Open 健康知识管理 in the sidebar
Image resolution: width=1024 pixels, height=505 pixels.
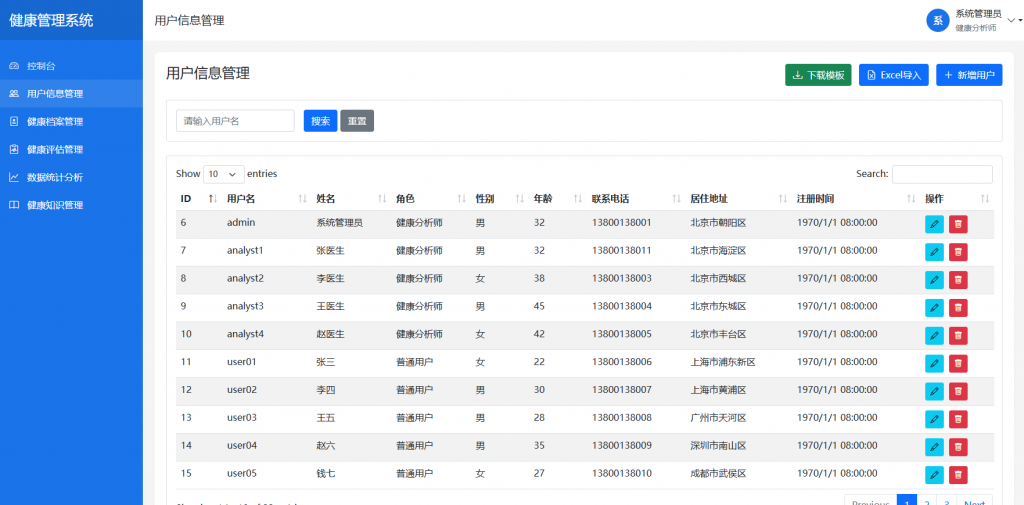(71, 205)
